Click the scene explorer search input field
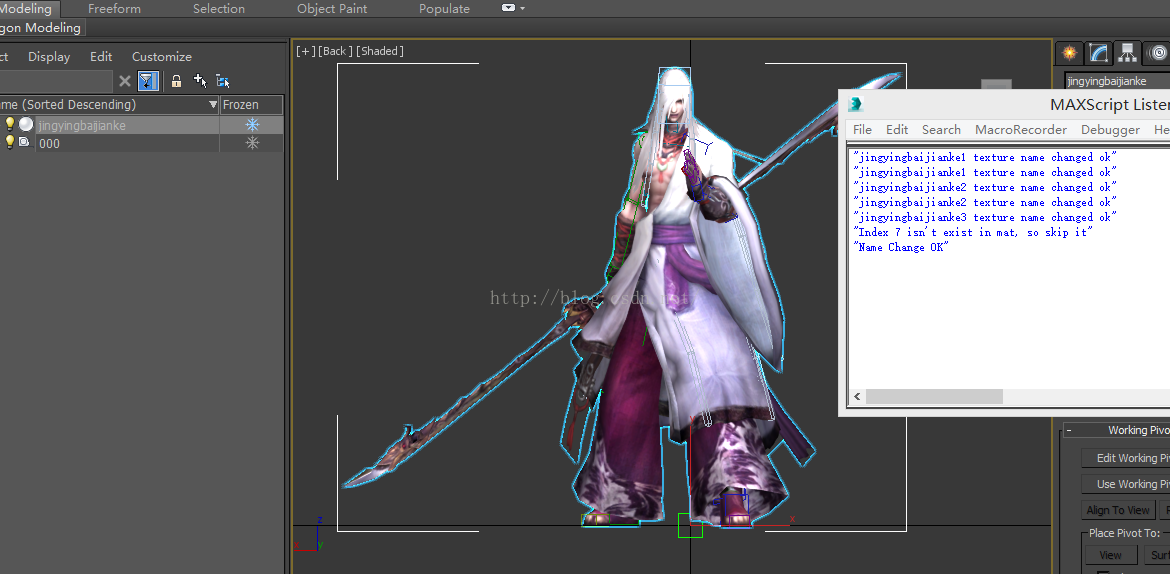 point(56,81)
